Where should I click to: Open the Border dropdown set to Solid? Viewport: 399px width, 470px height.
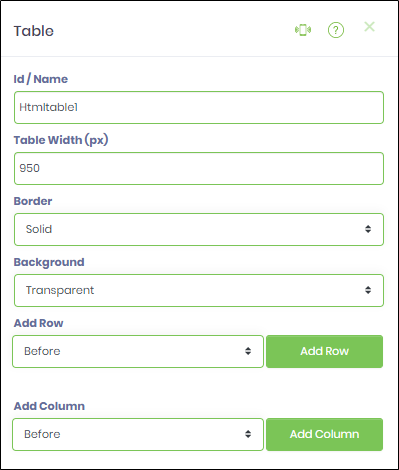click(x=199, y=229)
